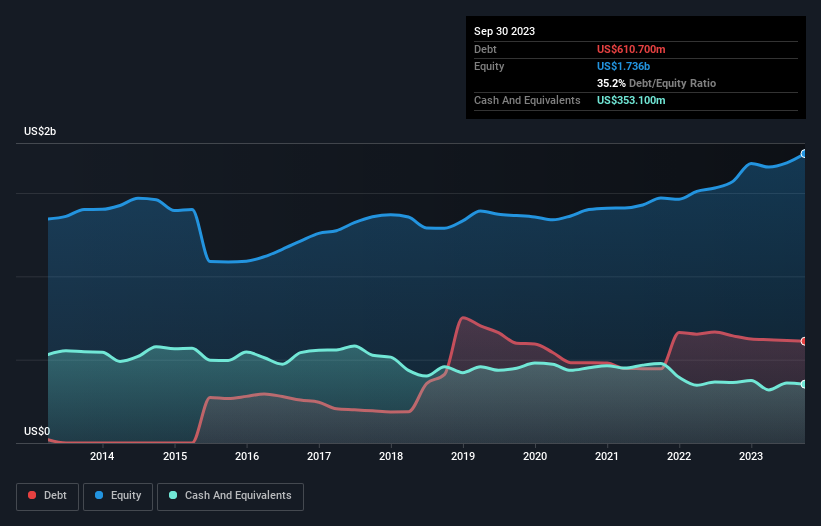Screen dimensions: 821x526
Task: Select the 2015 x-axis label
Action: pos(175,456)
